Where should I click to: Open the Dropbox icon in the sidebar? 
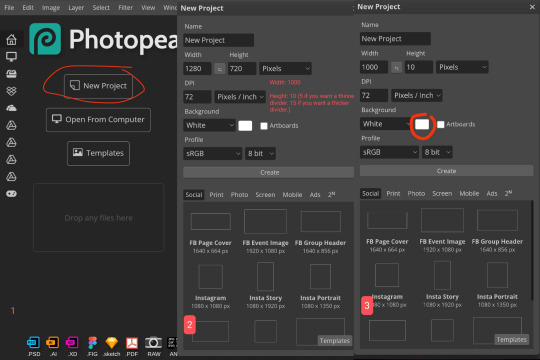point(11,91)
